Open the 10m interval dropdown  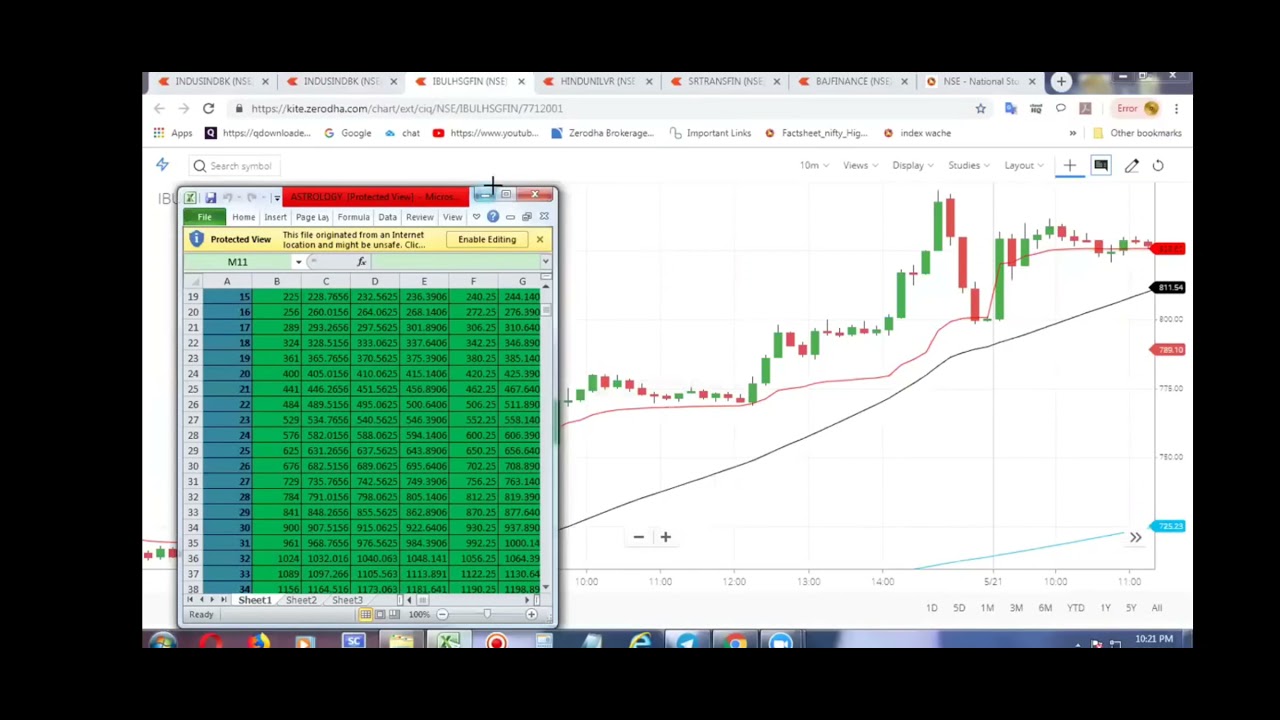pyautogui.click(x=813, y=165)
